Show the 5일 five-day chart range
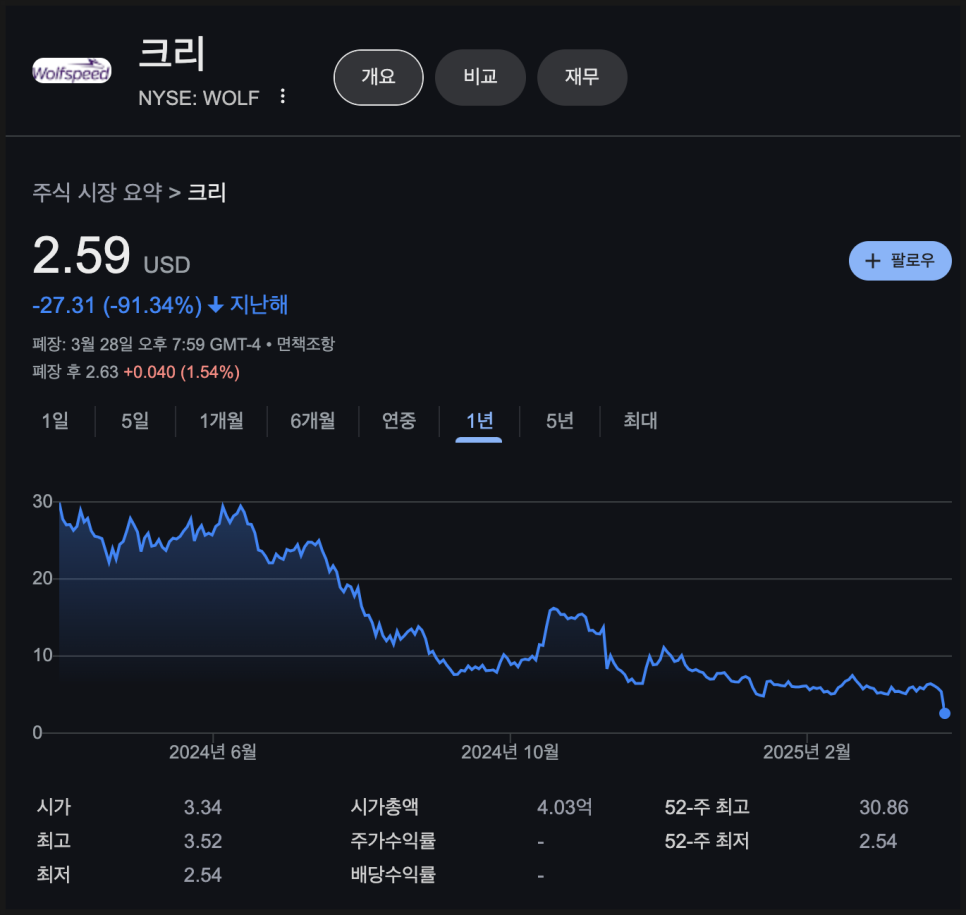The height and width of the screenshot is (915, 966). [135, 421]
